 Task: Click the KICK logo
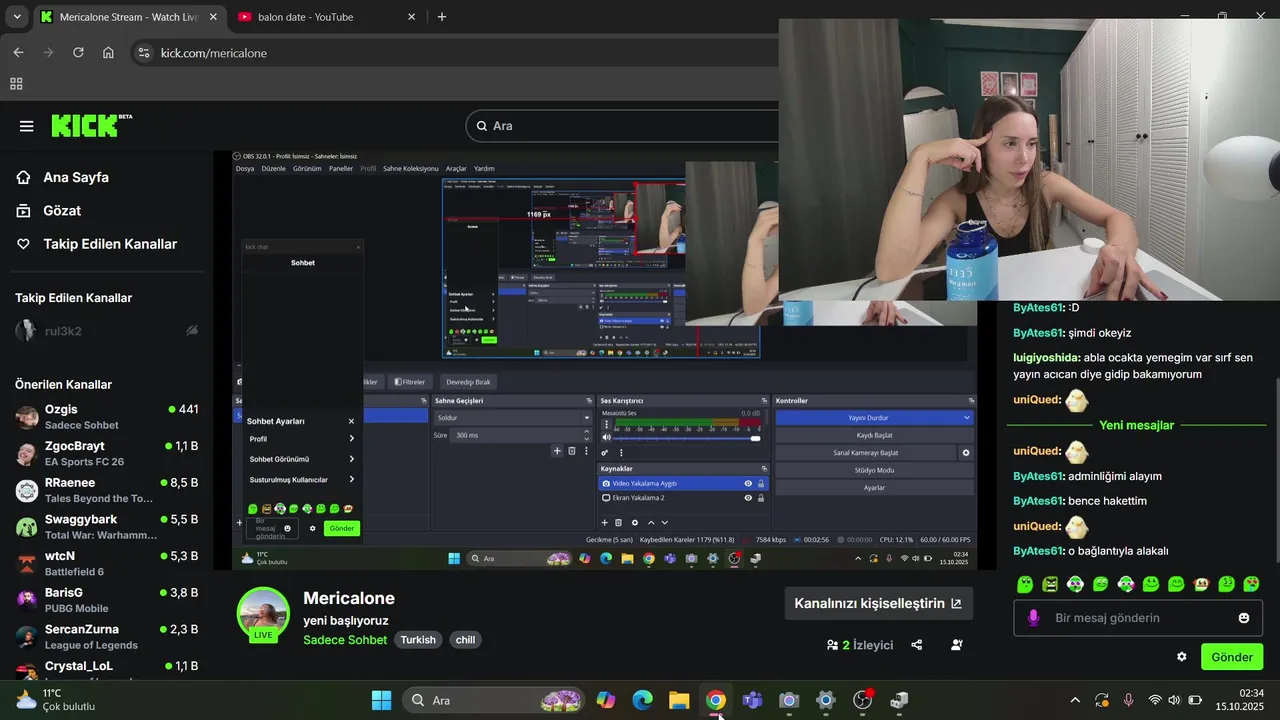point(91,125)
